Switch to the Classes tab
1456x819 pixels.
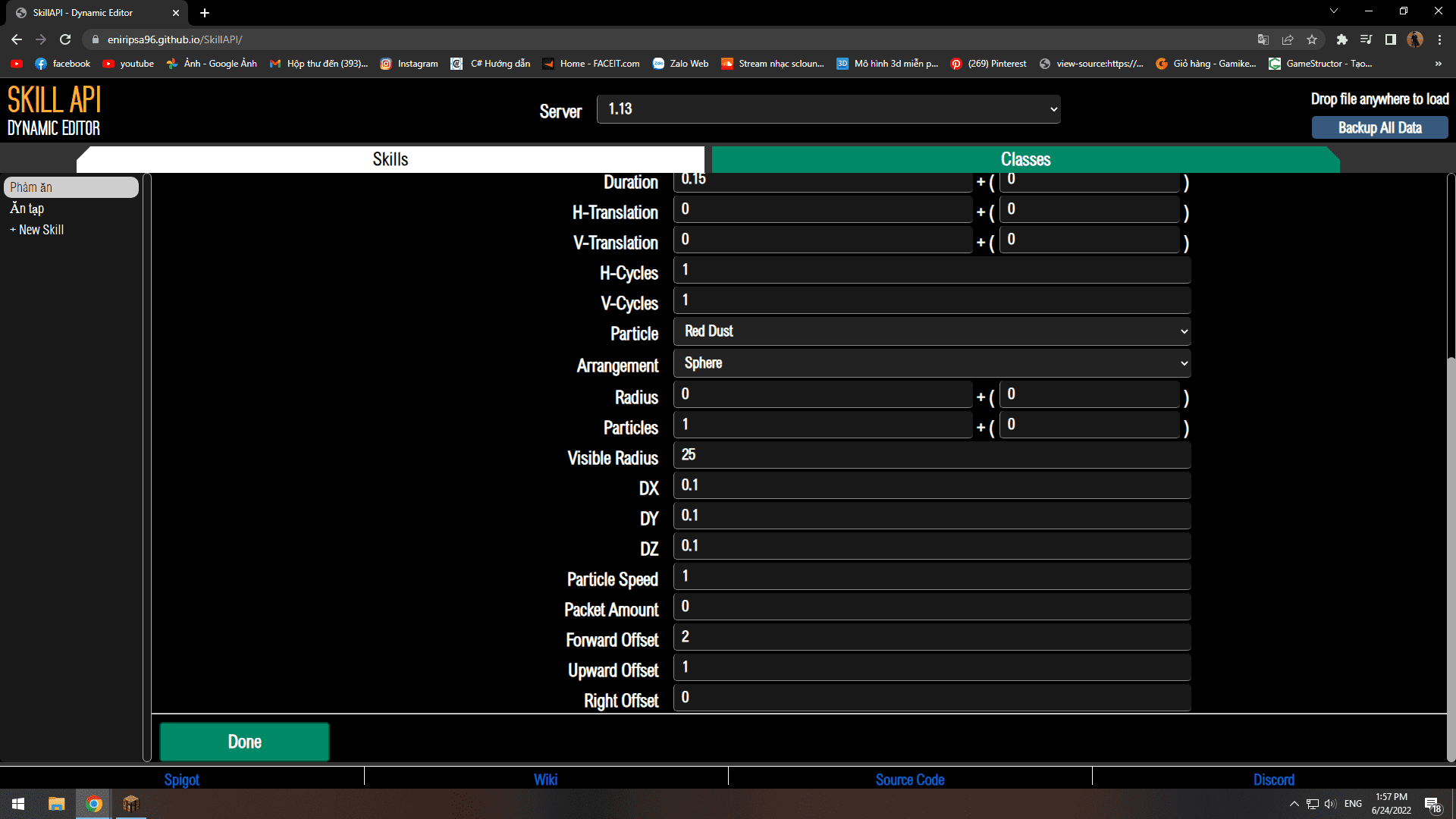tap(1025, 159)
